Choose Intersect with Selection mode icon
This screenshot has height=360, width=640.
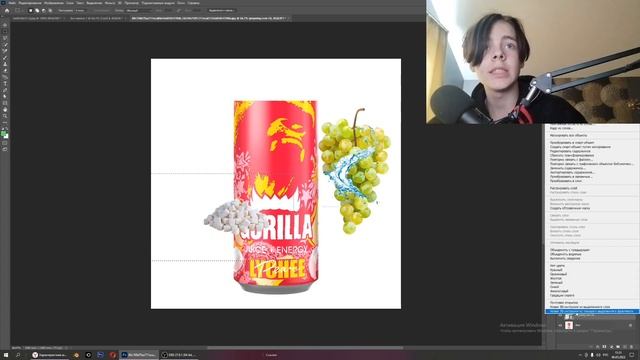point(50,10)
